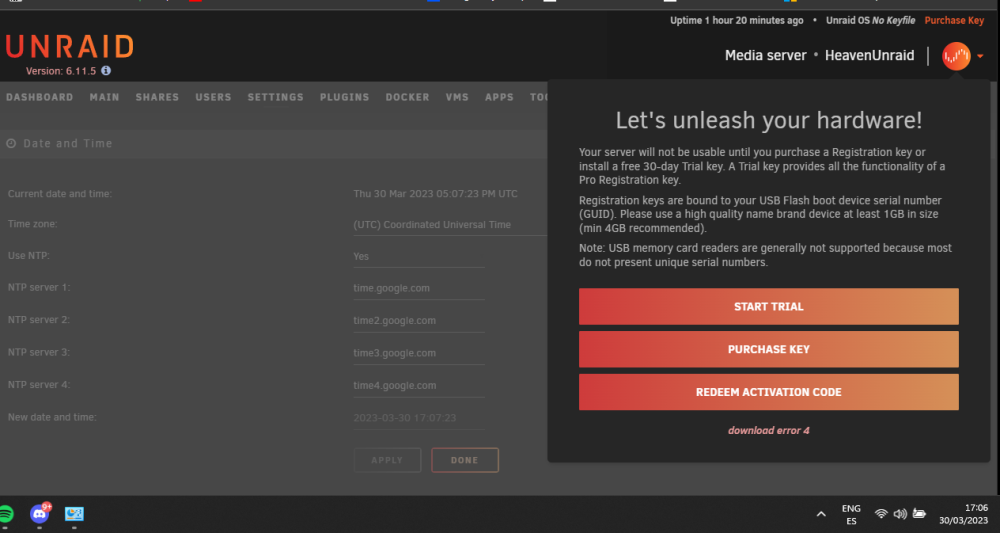1000x533 pixels.
Task: Click the NTP server 4 field
Action: pyautogui.click(x=418, y=386)
